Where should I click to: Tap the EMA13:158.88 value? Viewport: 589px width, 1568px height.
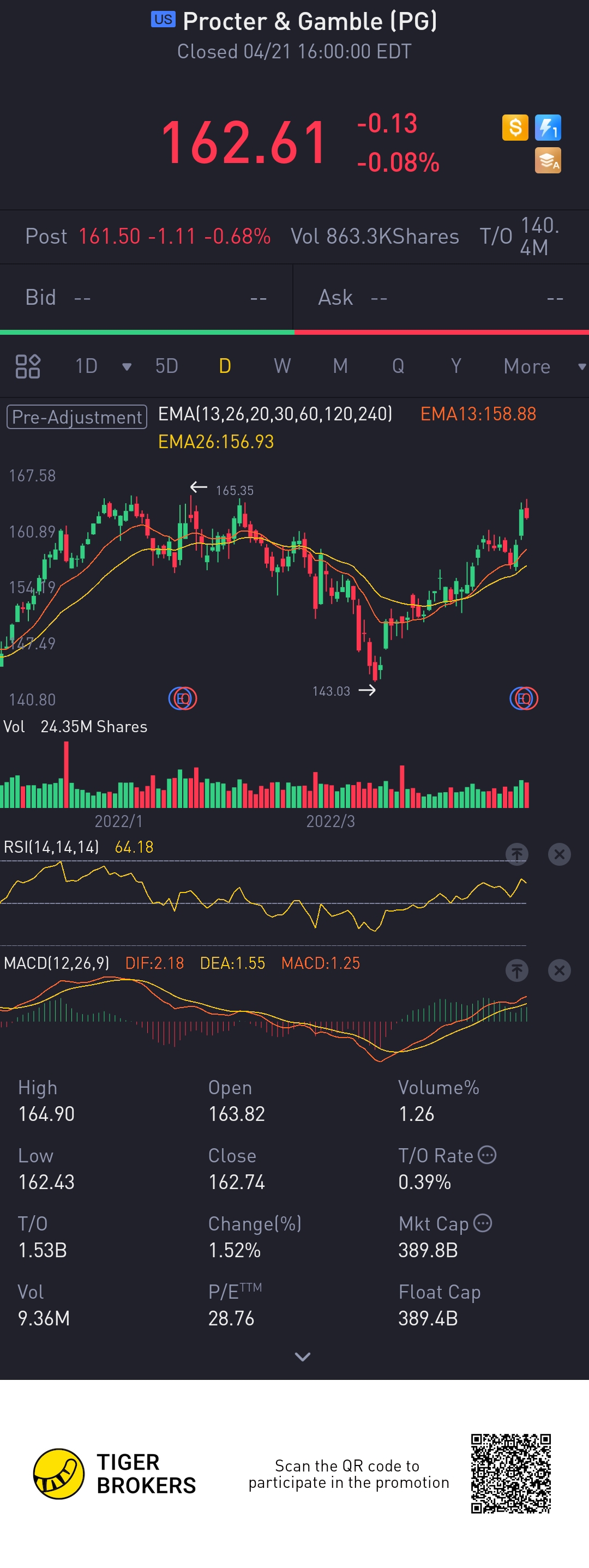click(x=478, y=414)
